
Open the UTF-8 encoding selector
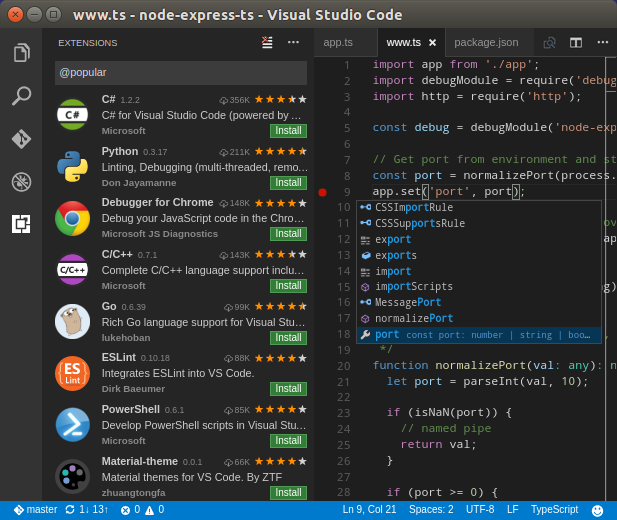coord(480,510)
